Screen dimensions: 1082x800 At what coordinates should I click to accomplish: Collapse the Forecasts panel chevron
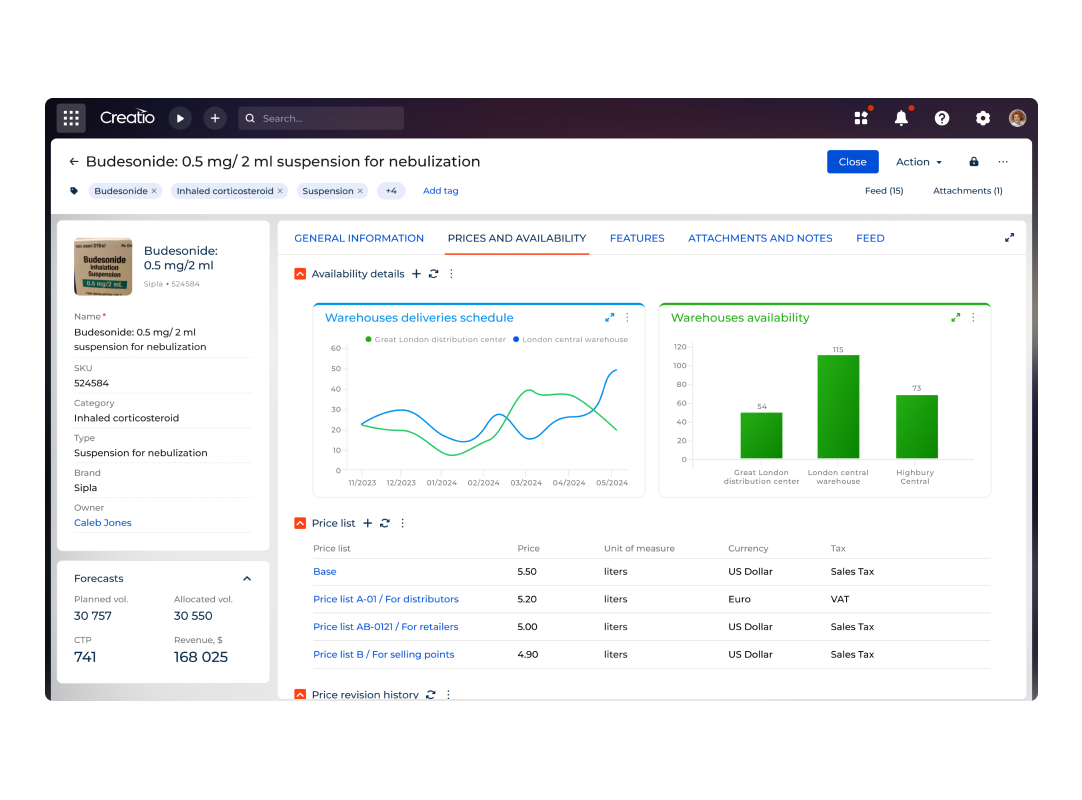tap(247, 579)
